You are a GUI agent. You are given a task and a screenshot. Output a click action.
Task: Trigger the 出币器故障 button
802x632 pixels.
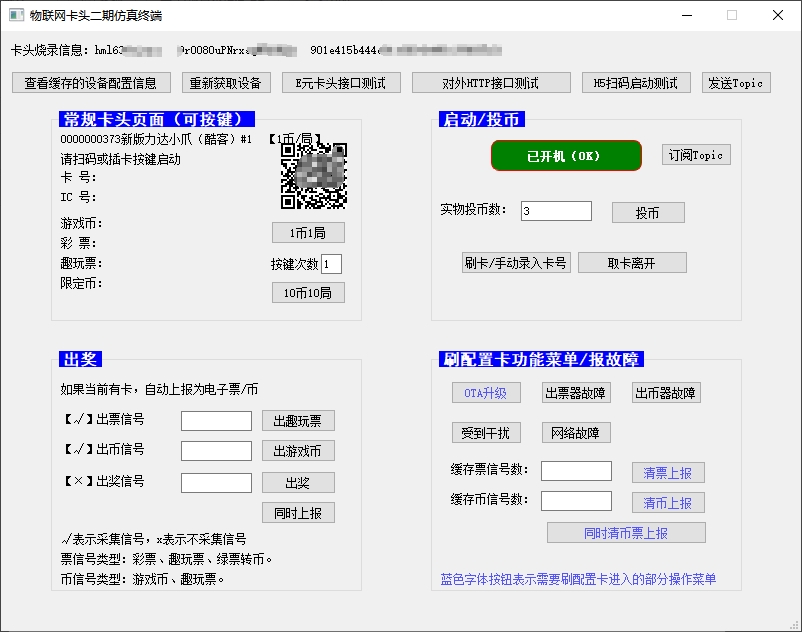tap(666, 393)
